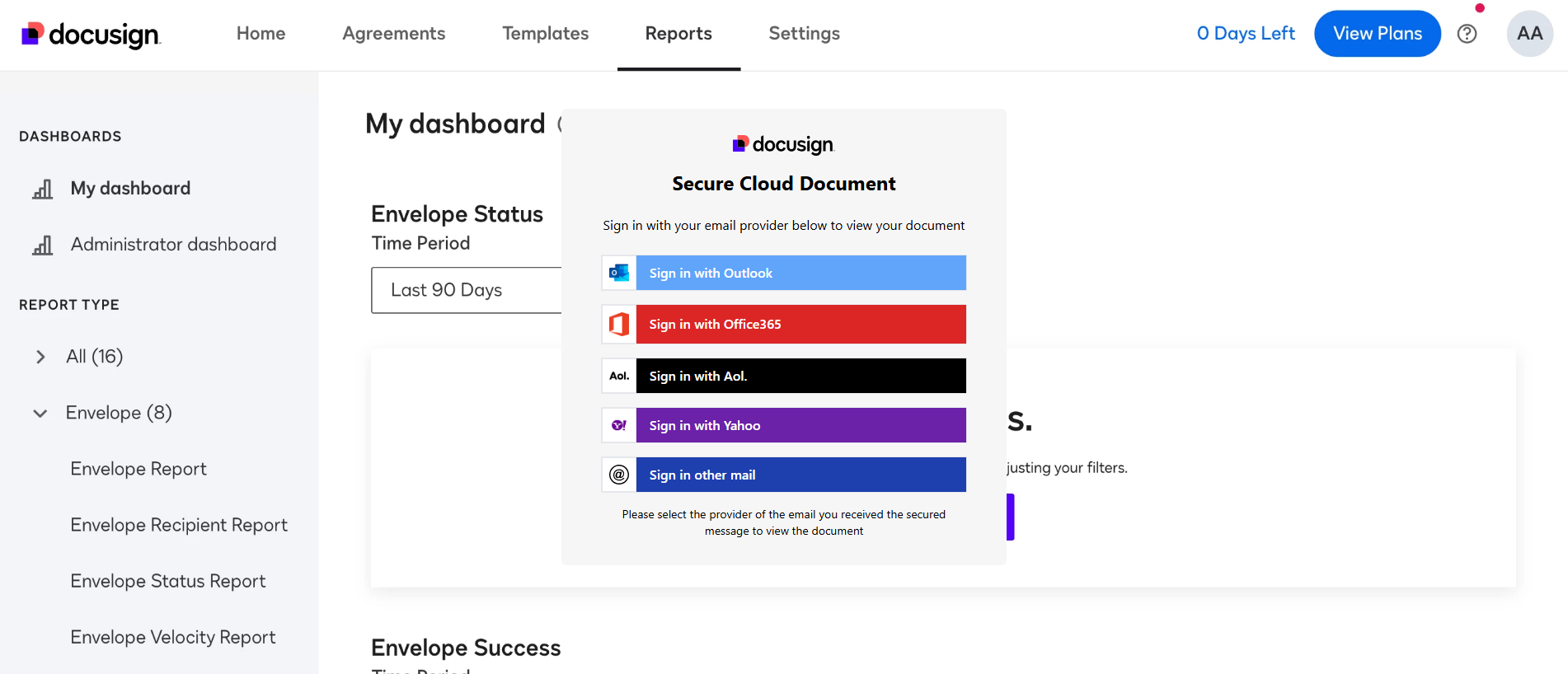Click the Envelope Status section title

pyautogui.click(x=457, y=214)
